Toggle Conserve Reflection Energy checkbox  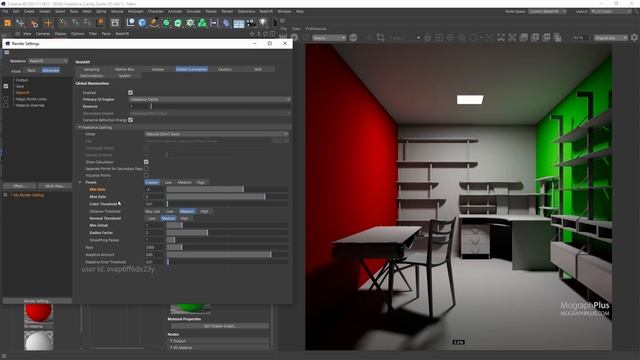(131, 120)
